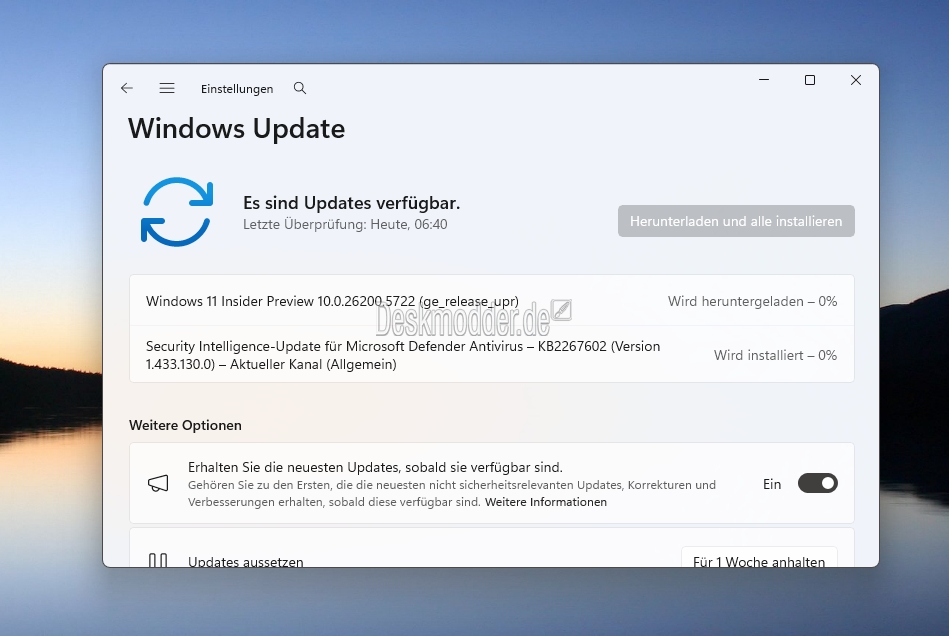Click 'Letzte Überprüfung: Heute, 06:40' text
Image resolution: width=949 pixels, height=636 pixels.
coord(345,225)
